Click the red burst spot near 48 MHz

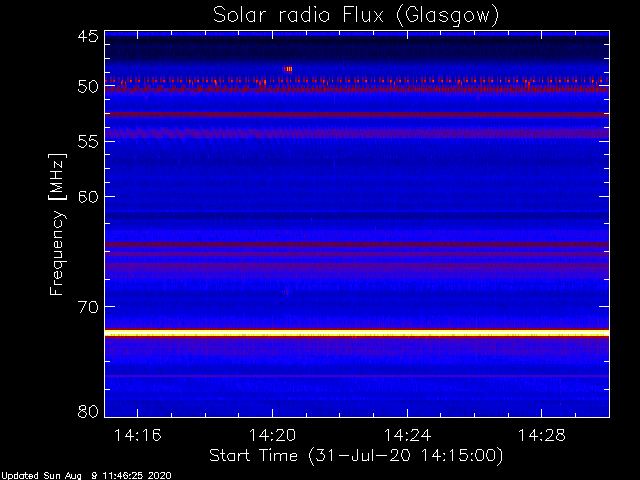click(288, 69)
